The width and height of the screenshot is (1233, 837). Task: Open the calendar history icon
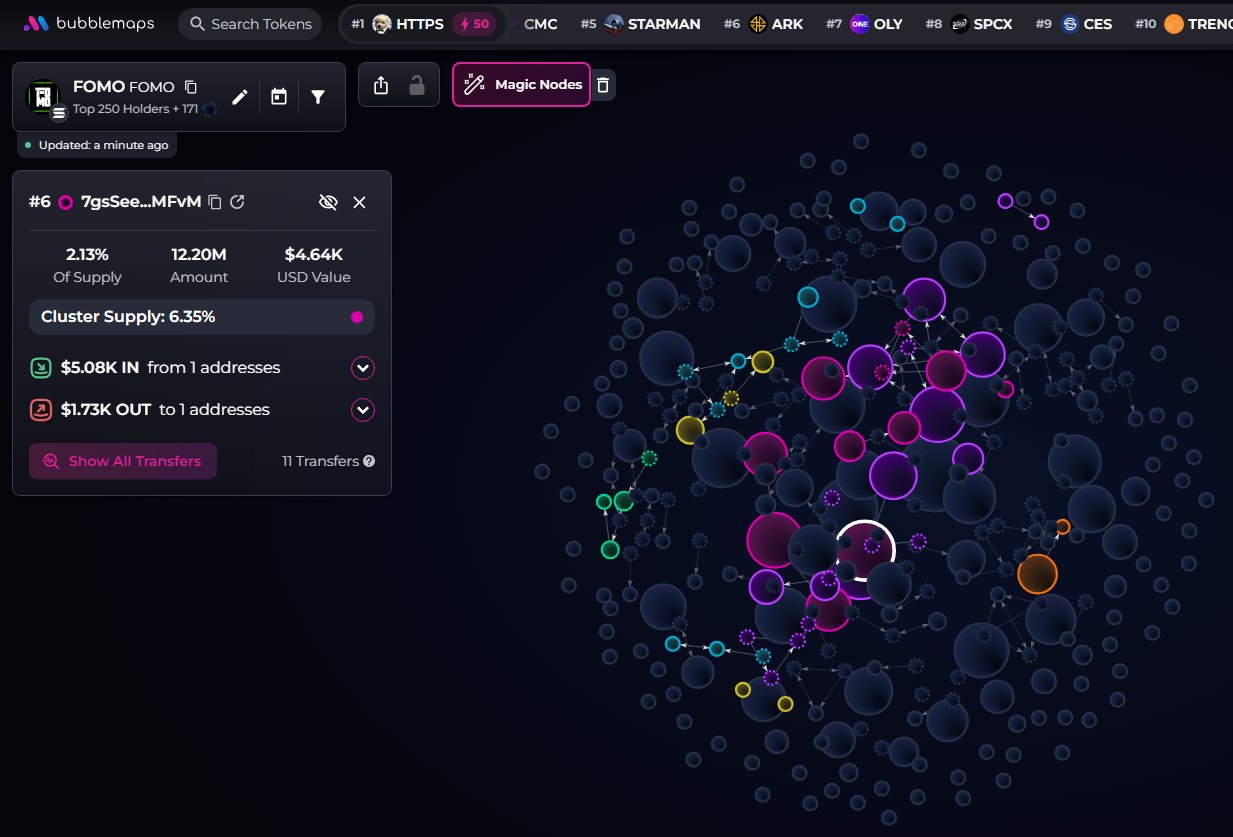point(279,97)
